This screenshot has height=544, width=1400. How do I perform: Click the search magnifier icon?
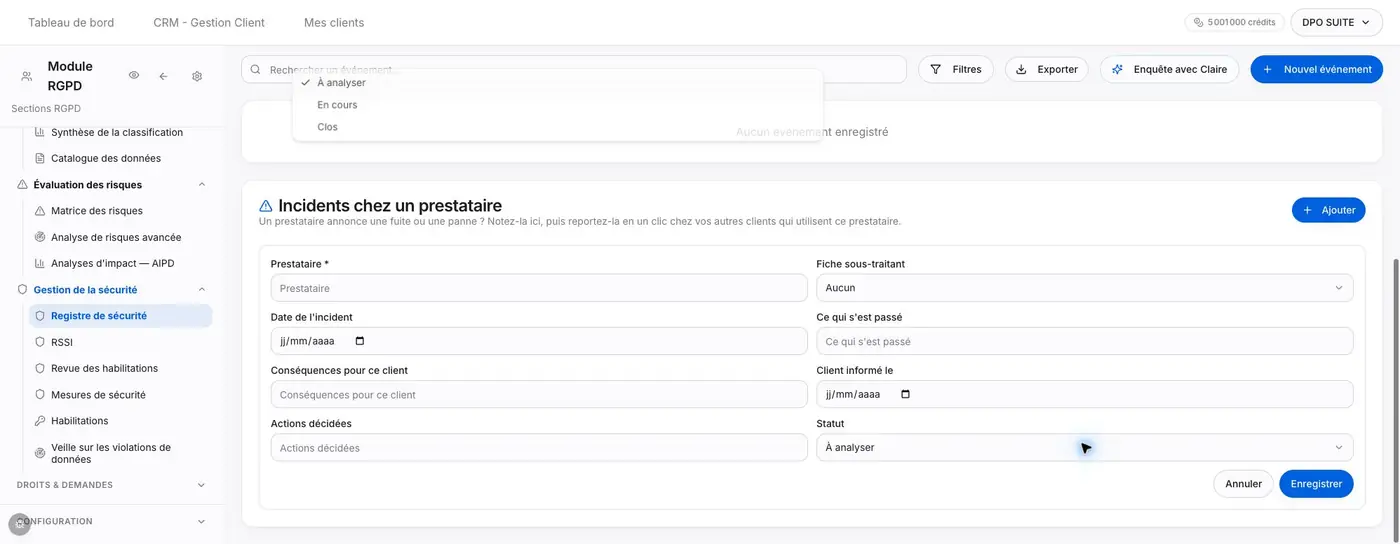(256, 69)
